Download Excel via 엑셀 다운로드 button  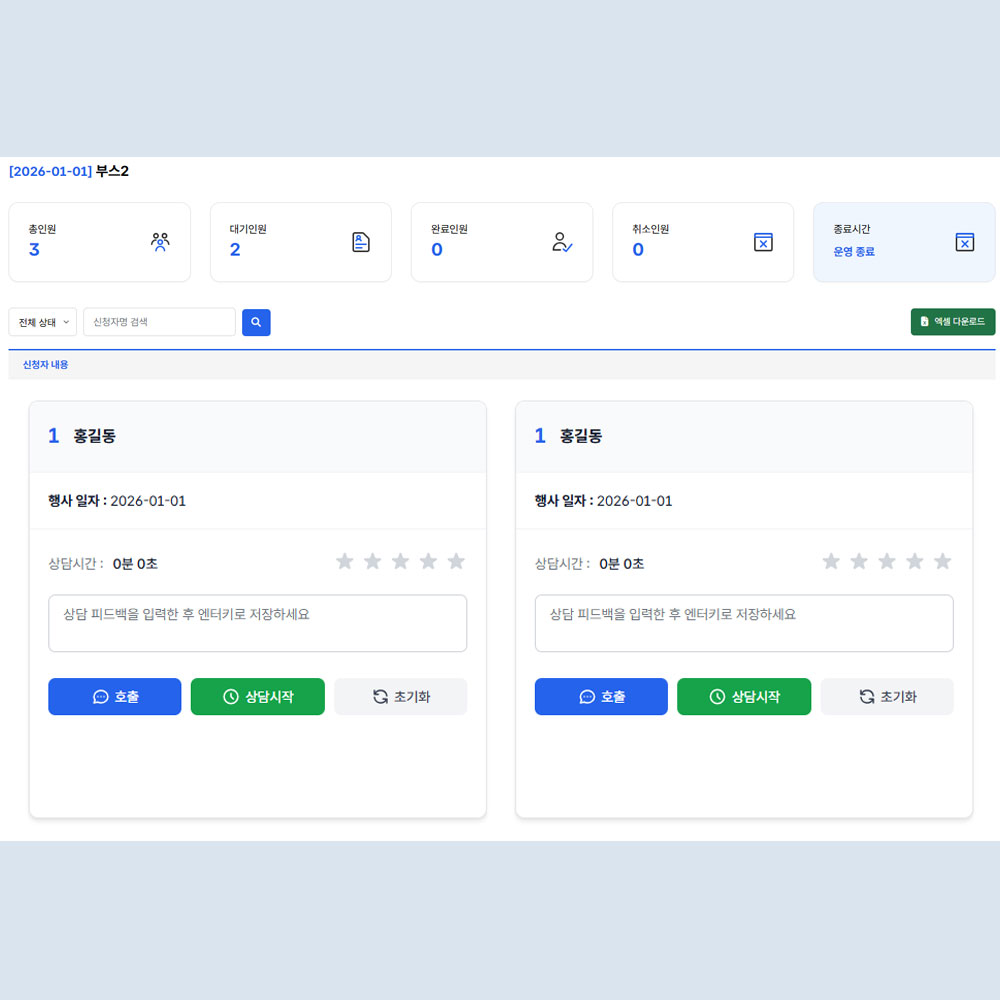pyautogui.click(x=952, y=322)
